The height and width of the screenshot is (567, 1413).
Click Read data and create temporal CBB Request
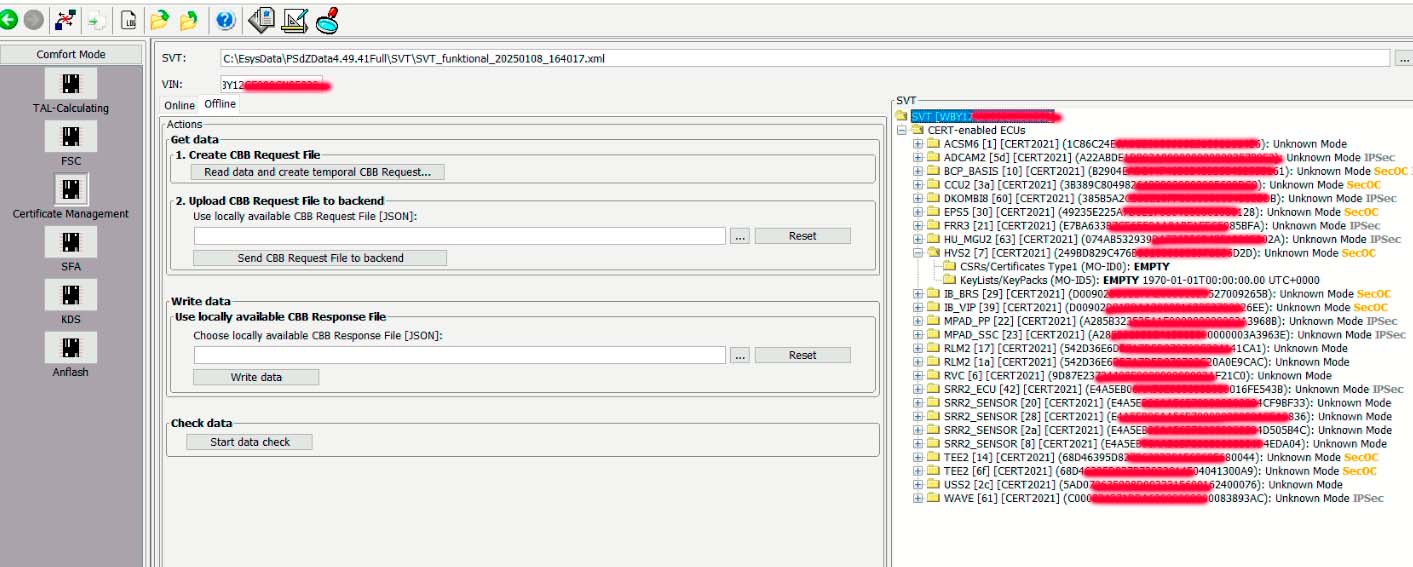click(318, 172)
